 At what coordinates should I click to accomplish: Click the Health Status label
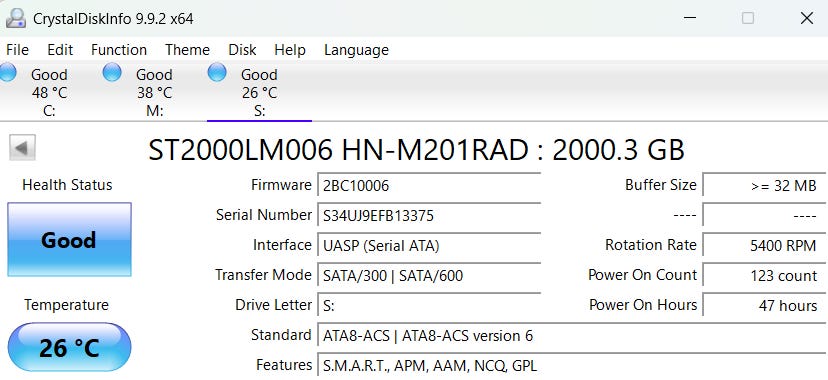point(68,185)
